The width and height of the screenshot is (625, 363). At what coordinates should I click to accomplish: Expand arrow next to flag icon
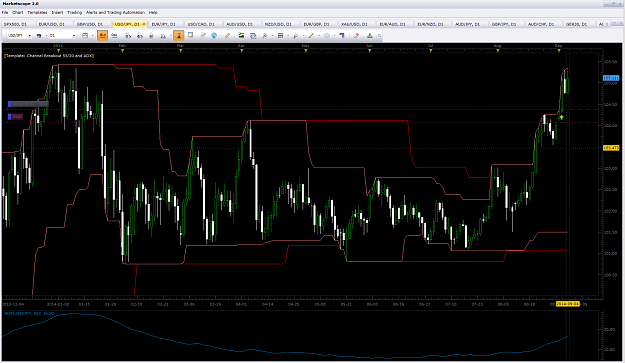coord(46,36)
